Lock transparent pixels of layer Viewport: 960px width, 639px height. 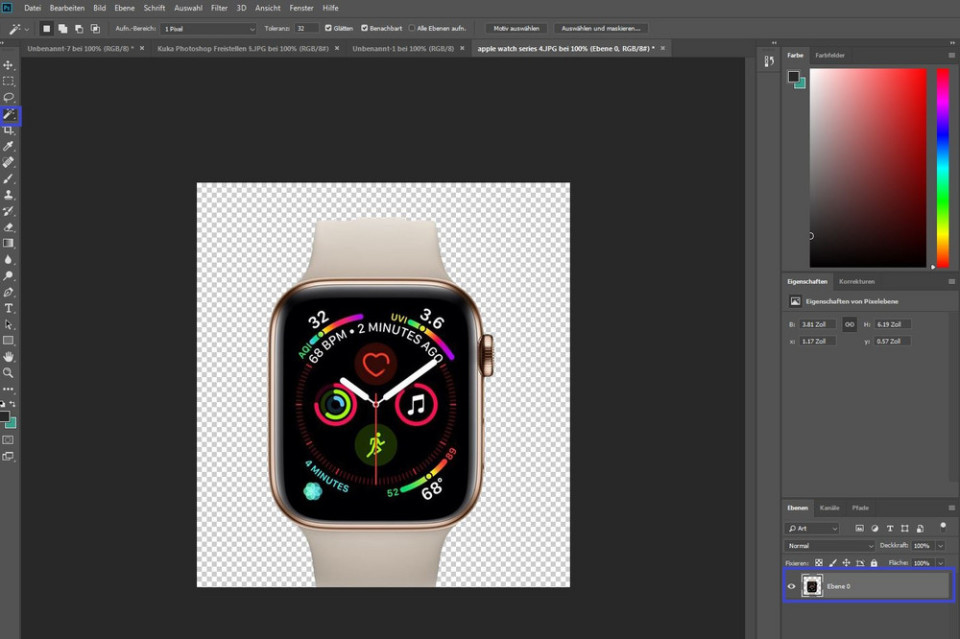click(x=819, y=562)
